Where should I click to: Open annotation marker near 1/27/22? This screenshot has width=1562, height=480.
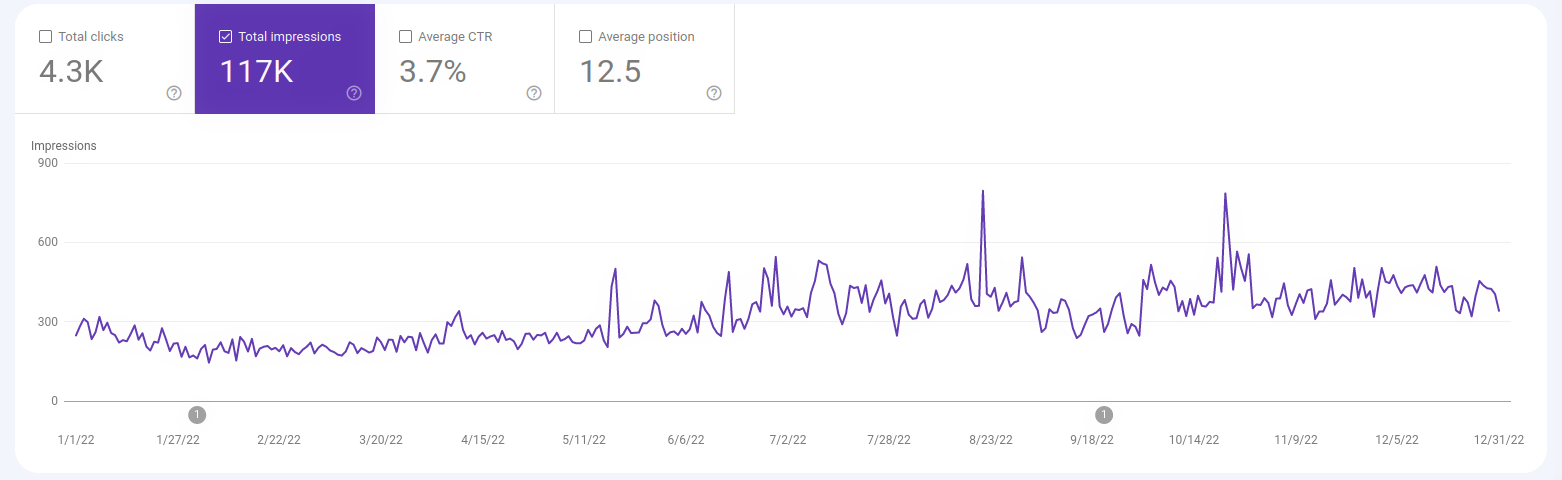[197, 414]
